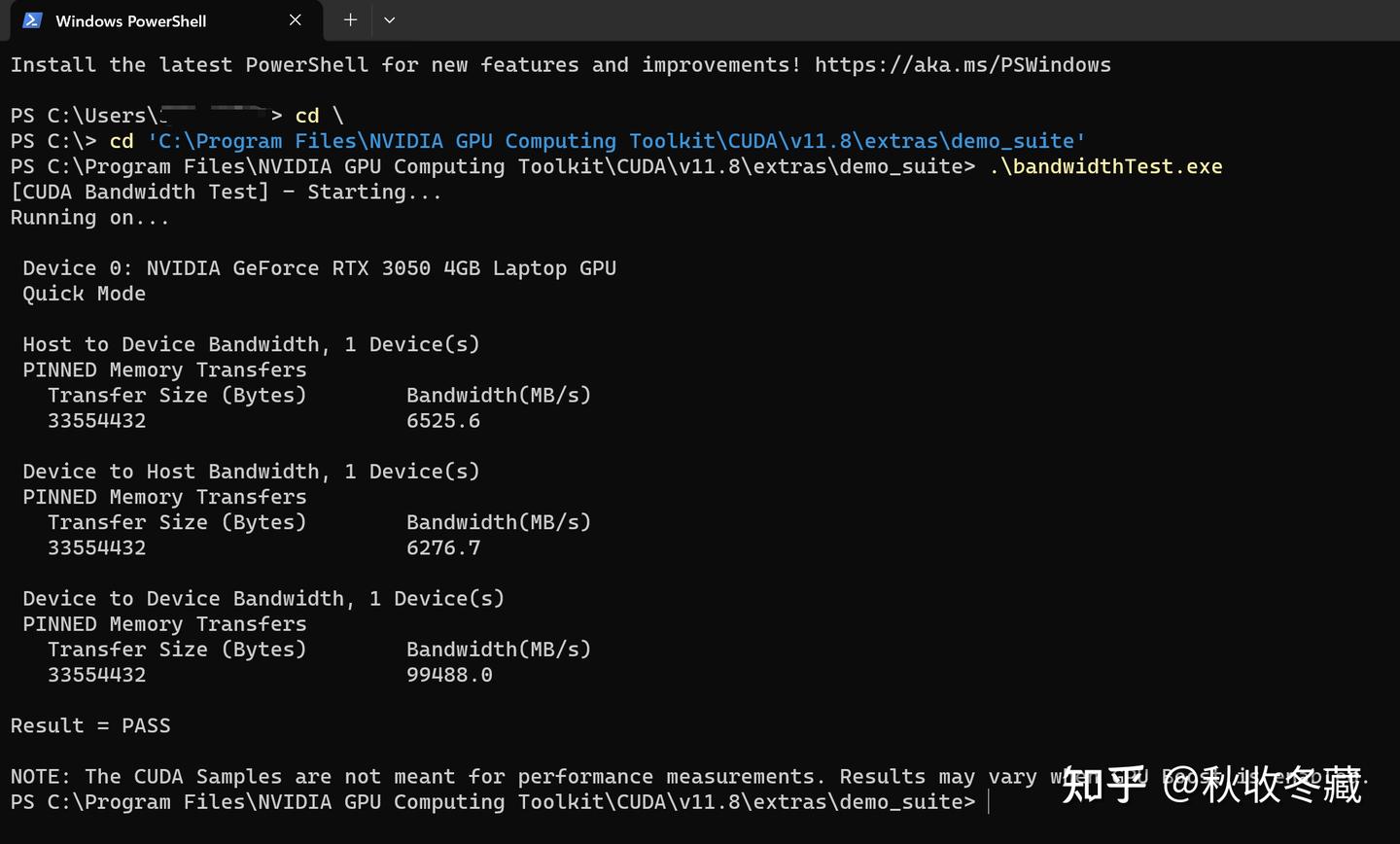Image resolution: width=1400 pixels, height=844 pixels.
Task: Click the PowerShell icon on the tab
Action: pyautogui.click(x=32, y=20)
